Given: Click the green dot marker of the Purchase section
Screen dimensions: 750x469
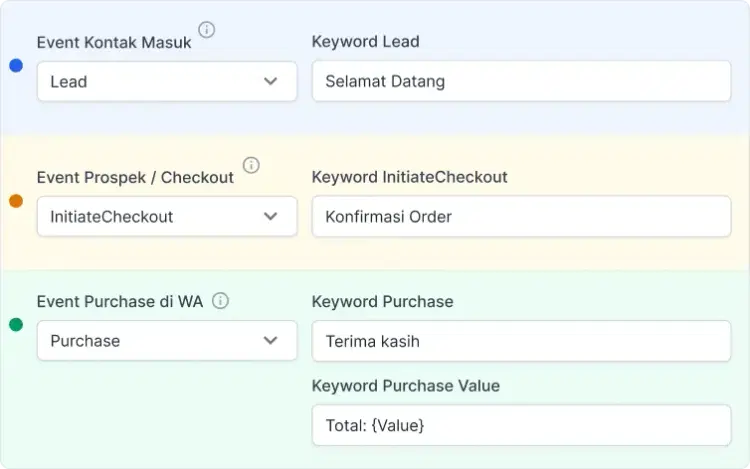Looking at the screenshot, I should [16, 325].
